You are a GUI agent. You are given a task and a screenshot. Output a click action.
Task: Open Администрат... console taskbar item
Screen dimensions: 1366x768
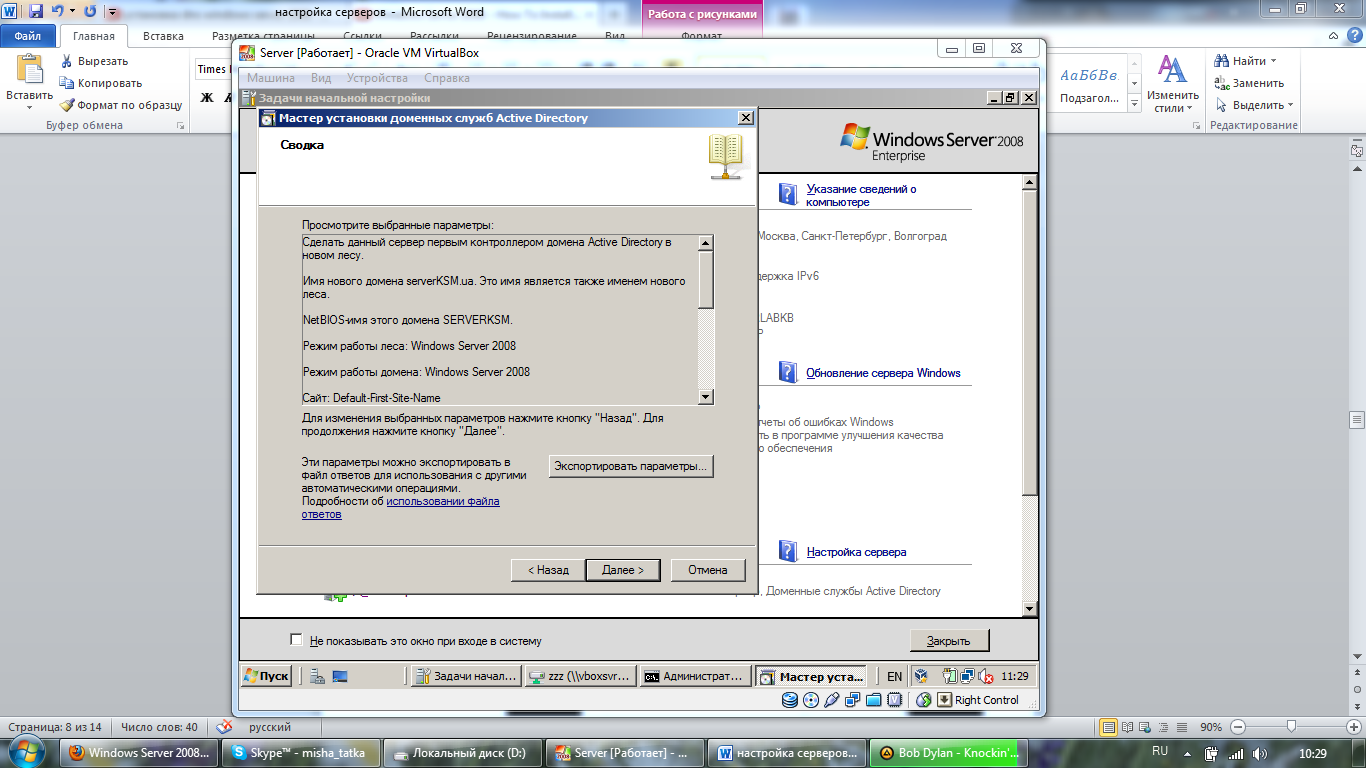(695, 676)
